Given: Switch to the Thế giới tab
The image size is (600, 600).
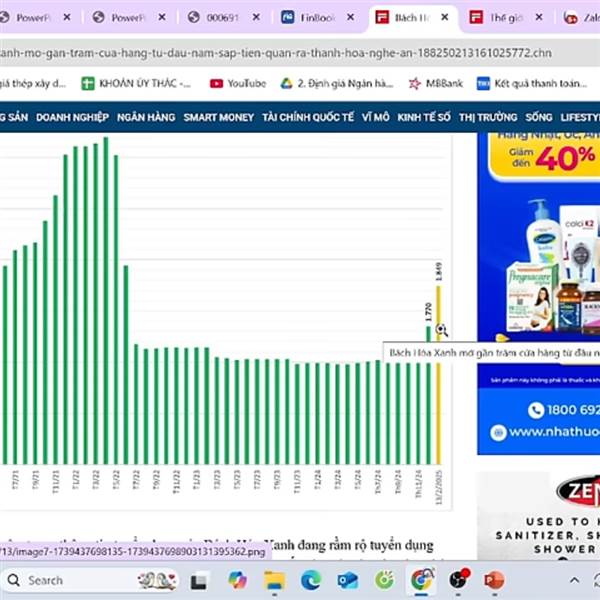Looking at the screenshot, I should coord(499,18).
